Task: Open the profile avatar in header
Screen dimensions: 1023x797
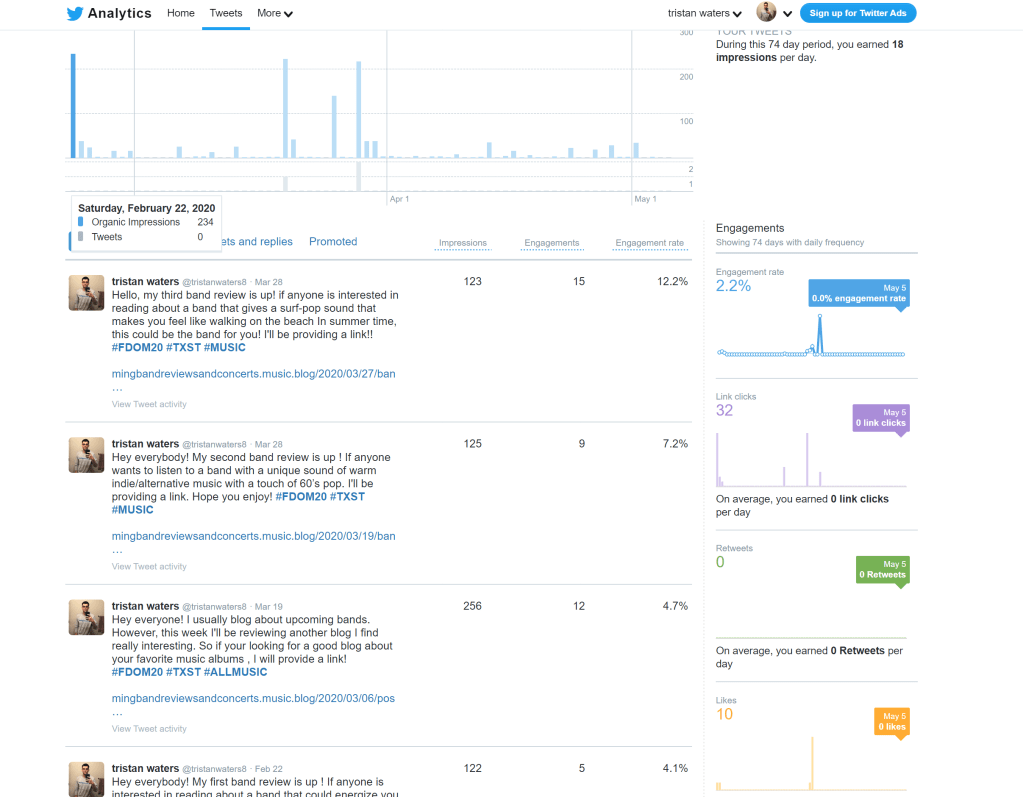Action: pos(766,13)
